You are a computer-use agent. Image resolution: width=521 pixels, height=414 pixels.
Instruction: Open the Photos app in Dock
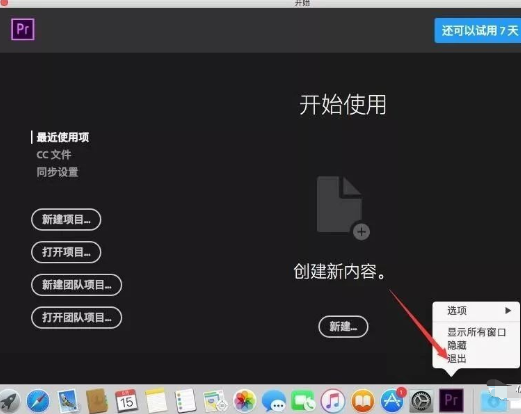click(x=245, y=401)
